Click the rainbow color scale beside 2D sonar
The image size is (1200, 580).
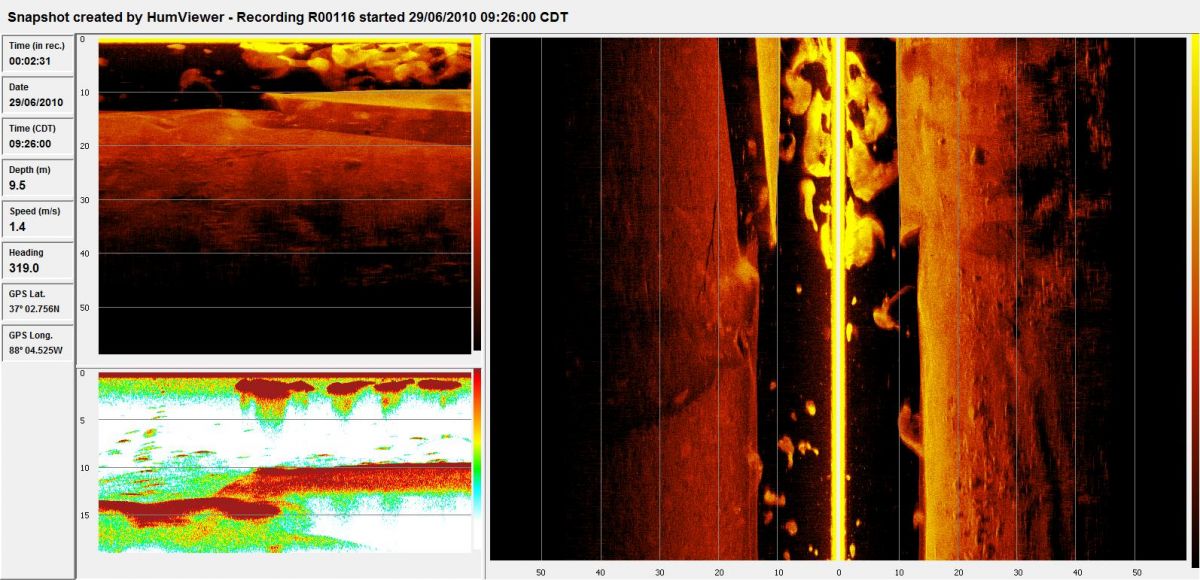[x=477, y=460]
